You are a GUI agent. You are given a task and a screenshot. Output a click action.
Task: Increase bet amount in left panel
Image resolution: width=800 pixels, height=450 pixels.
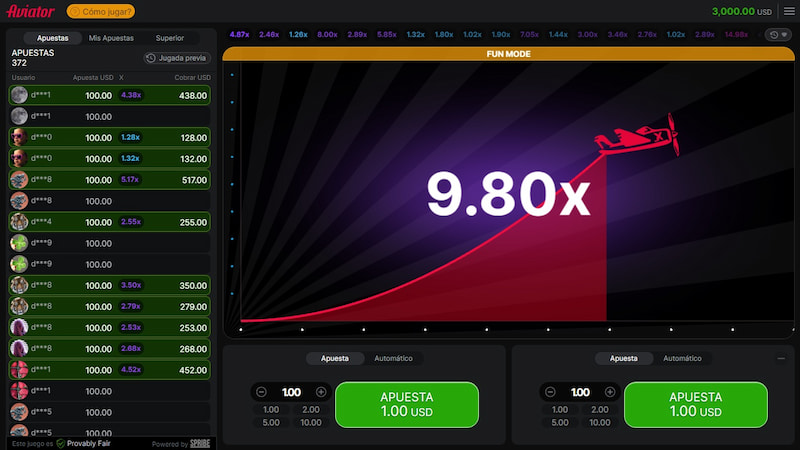pyautogui.click(x=321, y=392)
